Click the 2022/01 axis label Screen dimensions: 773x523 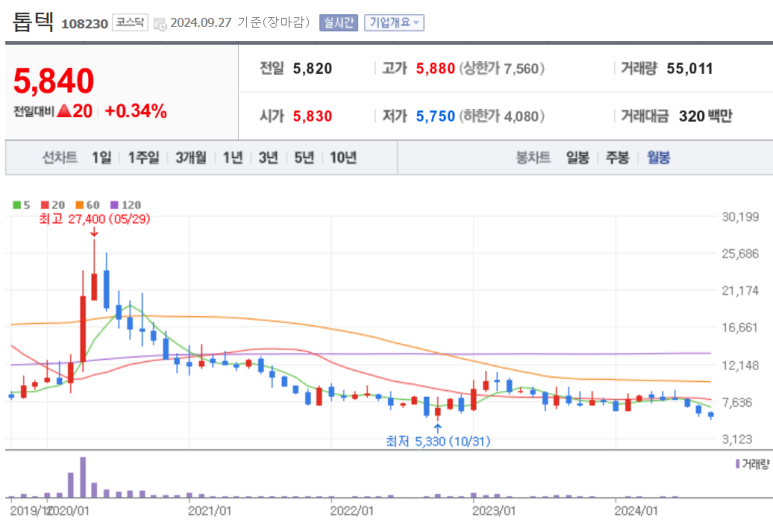pos(351,511)
